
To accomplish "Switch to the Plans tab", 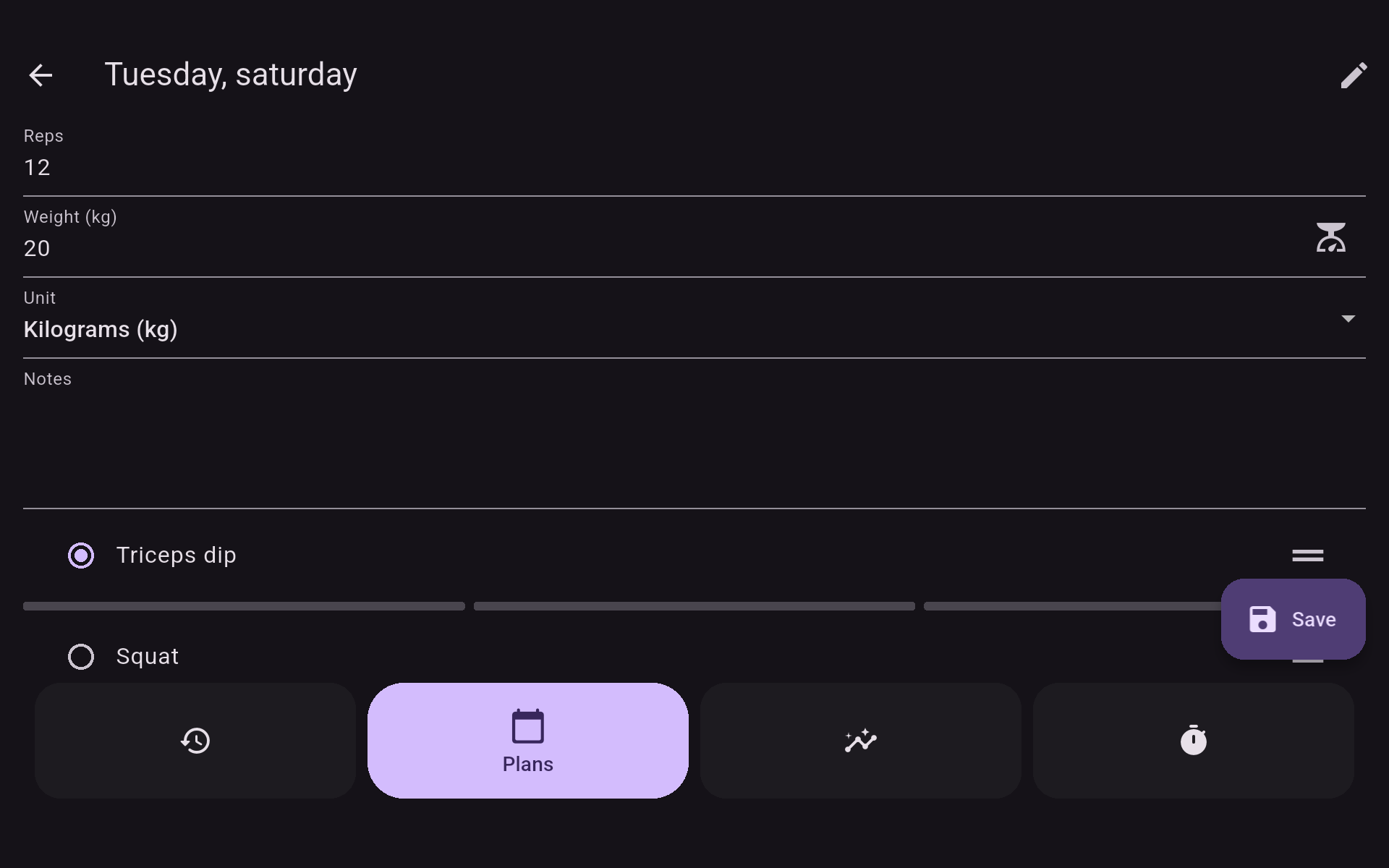I will [x=528, y=741].
